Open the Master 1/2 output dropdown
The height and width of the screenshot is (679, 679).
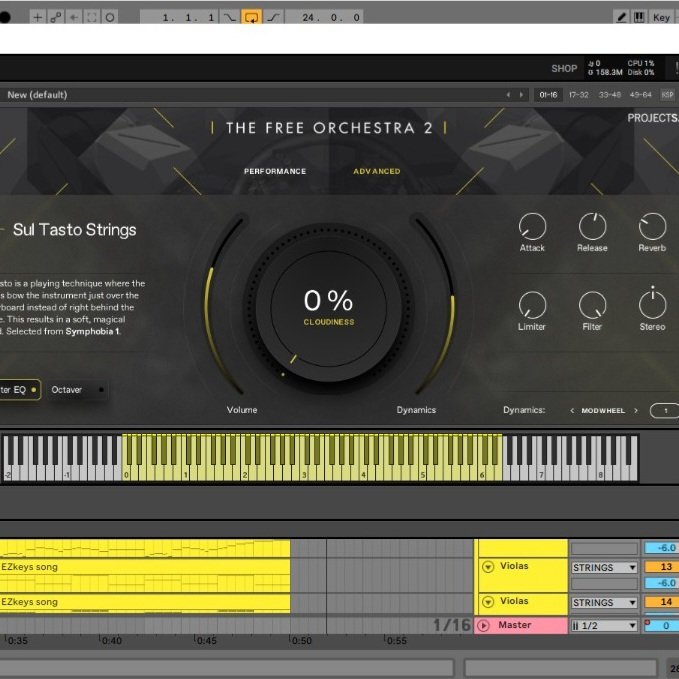pos(604,626)
